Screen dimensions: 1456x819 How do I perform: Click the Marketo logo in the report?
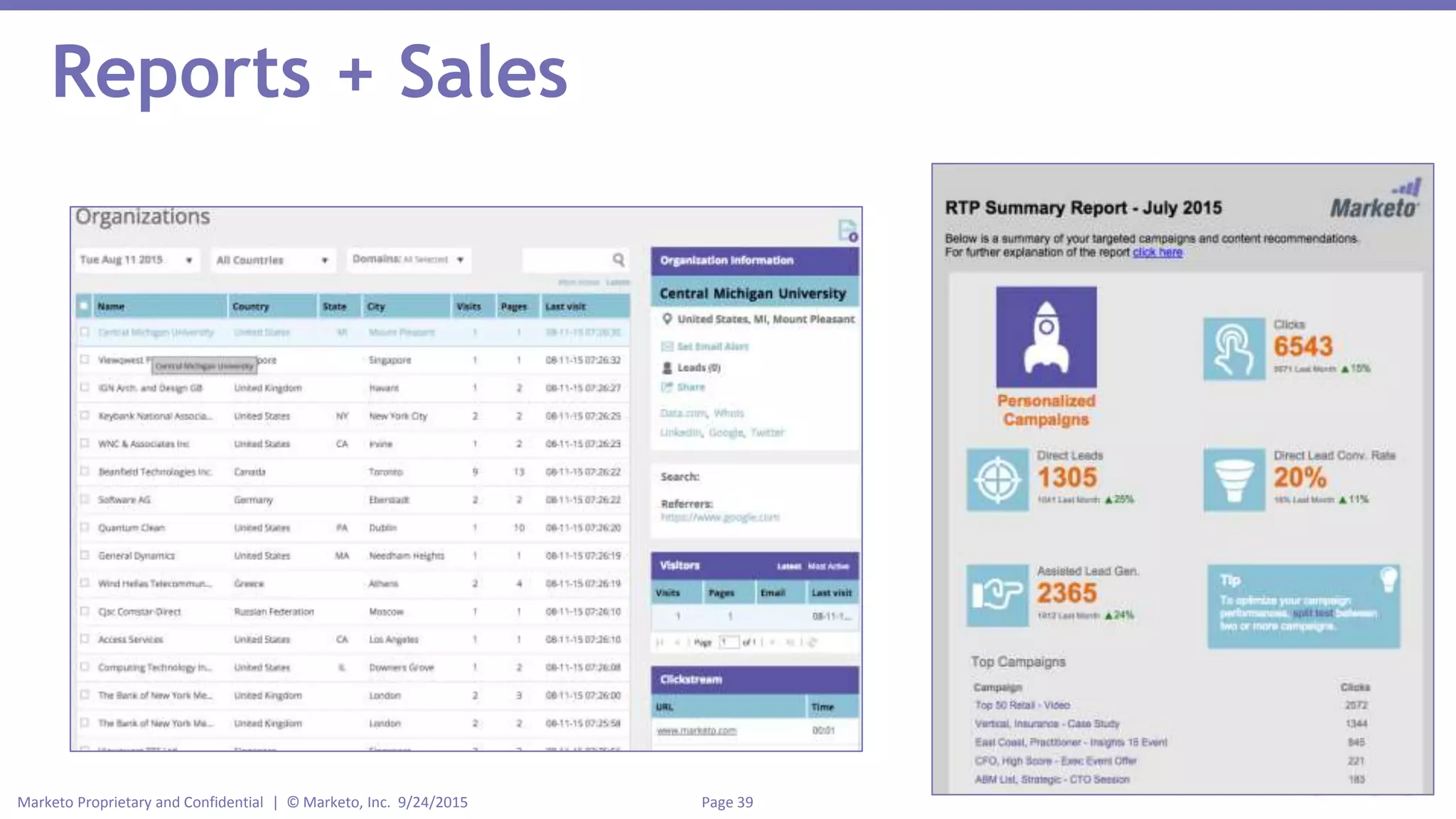[1375, 198]
